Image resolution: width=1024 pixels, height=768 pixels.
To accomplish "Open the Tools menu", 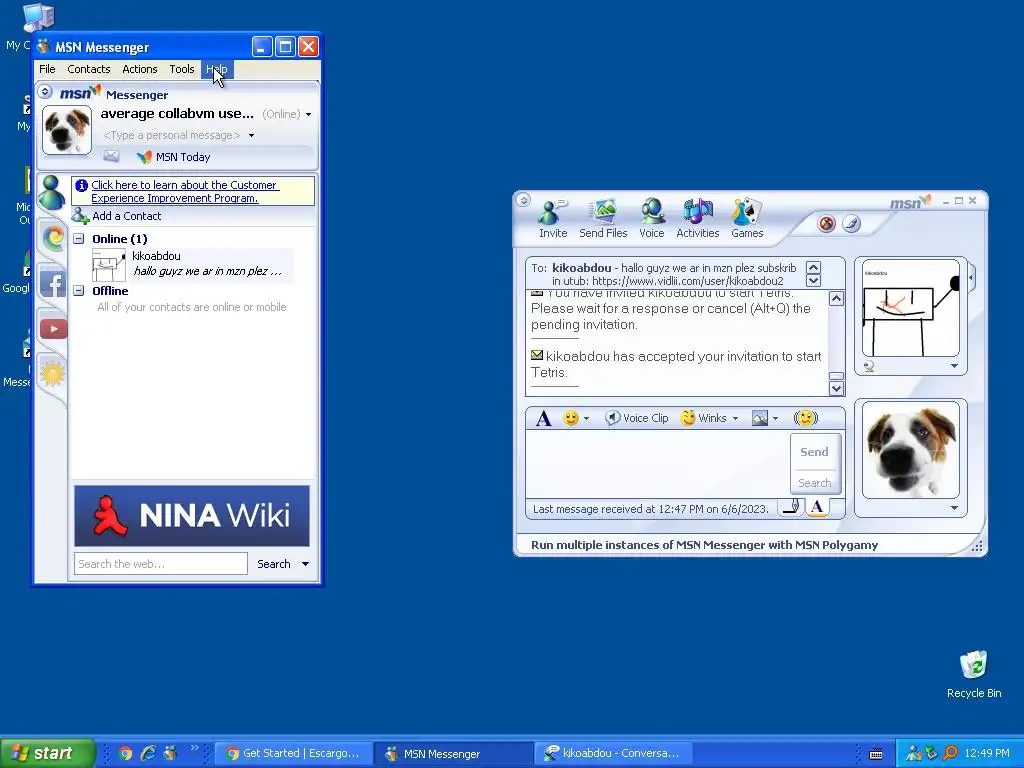I will click(182, 69).
